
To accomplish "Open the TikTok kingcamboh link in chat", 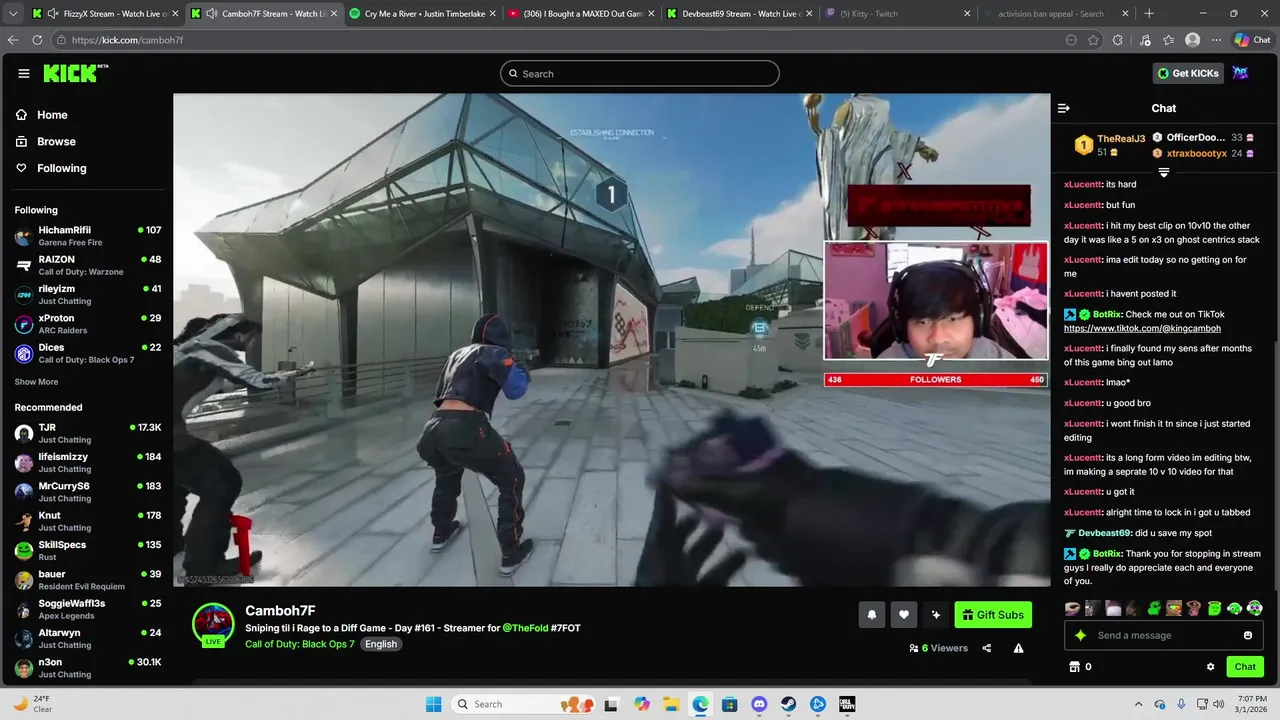I will coord(1142,328).
